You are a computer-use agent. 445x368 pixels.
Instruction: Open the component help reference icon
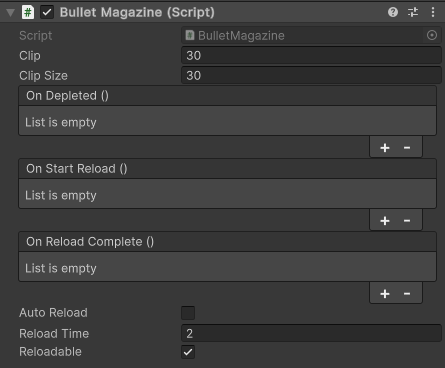pos(393,12)
